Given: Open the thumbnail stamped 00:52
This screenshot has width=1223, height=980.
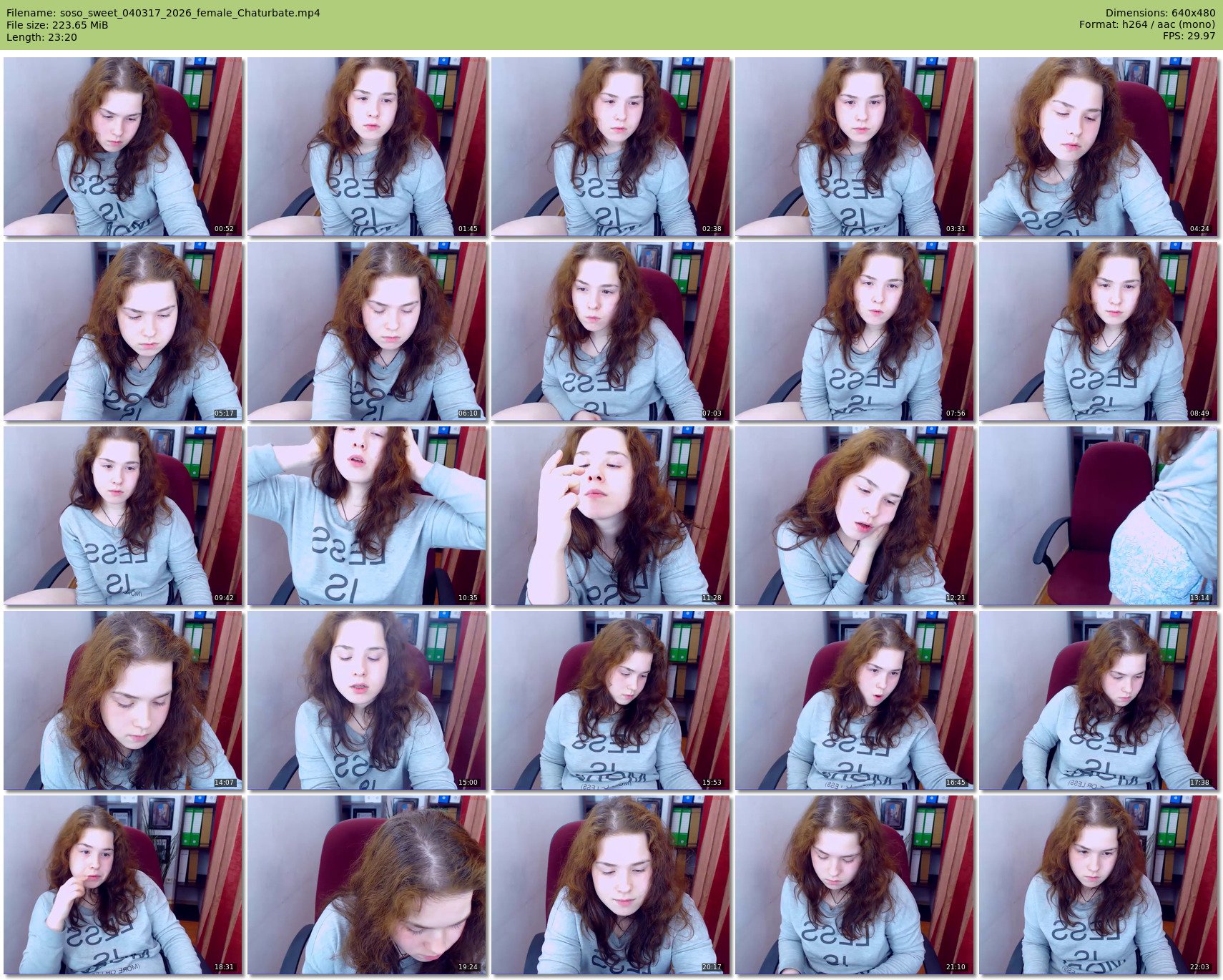Looking at the screenshot, I should point(123,147).
